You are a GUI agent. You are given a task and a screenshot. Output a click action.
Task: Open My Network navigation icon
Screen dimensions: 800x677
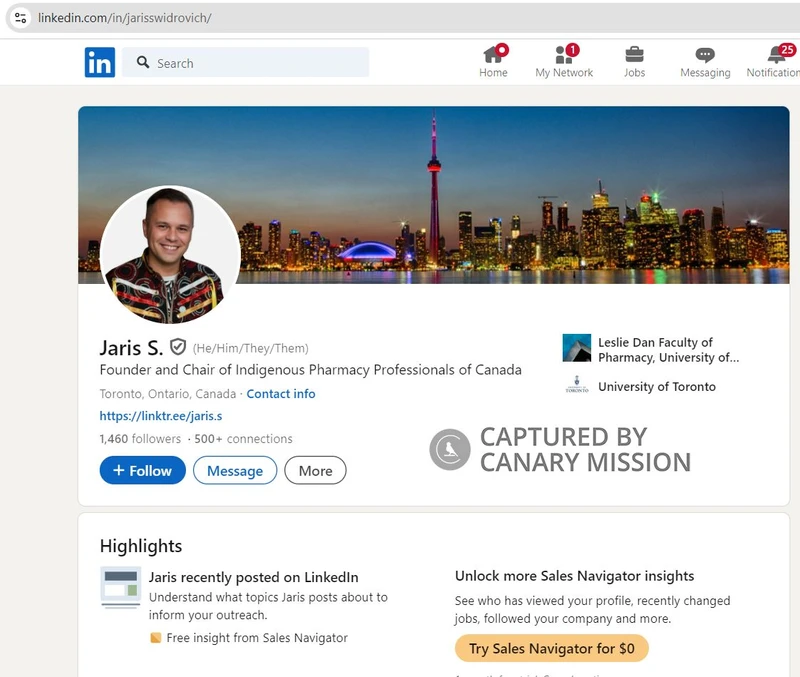(564, 54)
